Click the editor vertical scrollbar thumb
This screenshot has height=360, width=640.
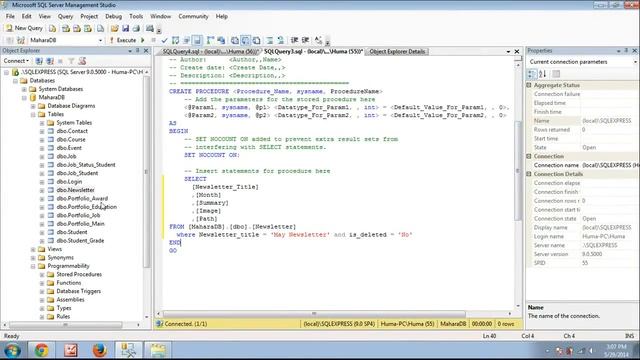pyautogui.click(x=518, y=170)
